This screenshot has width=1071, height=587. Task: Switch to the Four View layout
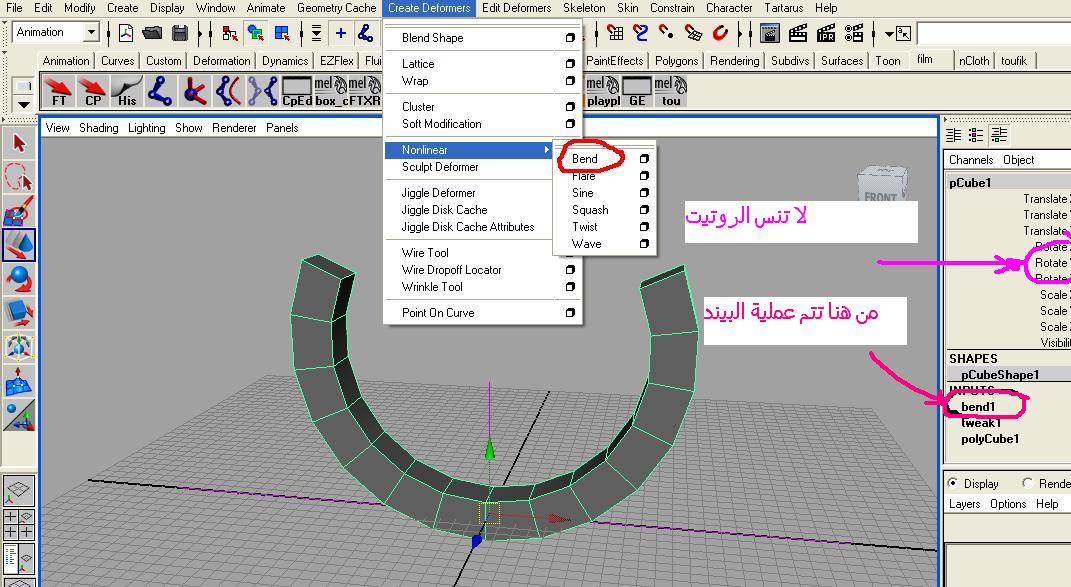tap(19, 524)
